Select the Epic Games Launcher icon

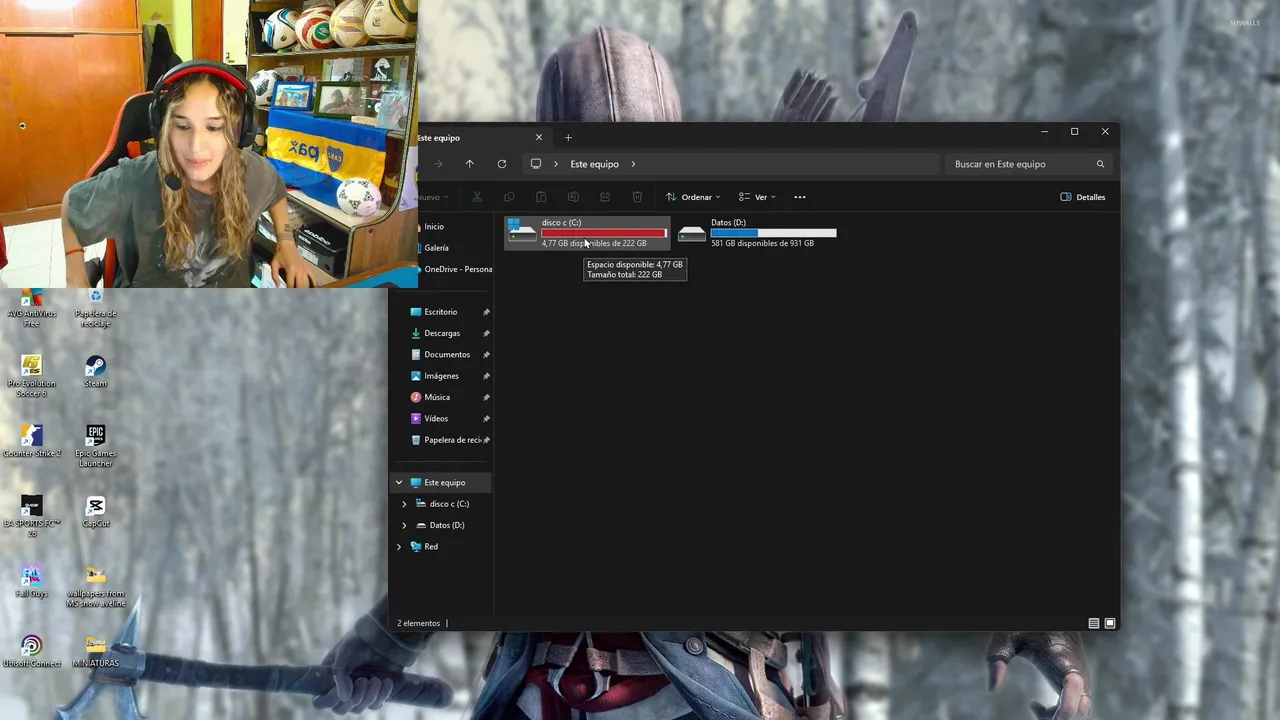[x=95, y=446]
